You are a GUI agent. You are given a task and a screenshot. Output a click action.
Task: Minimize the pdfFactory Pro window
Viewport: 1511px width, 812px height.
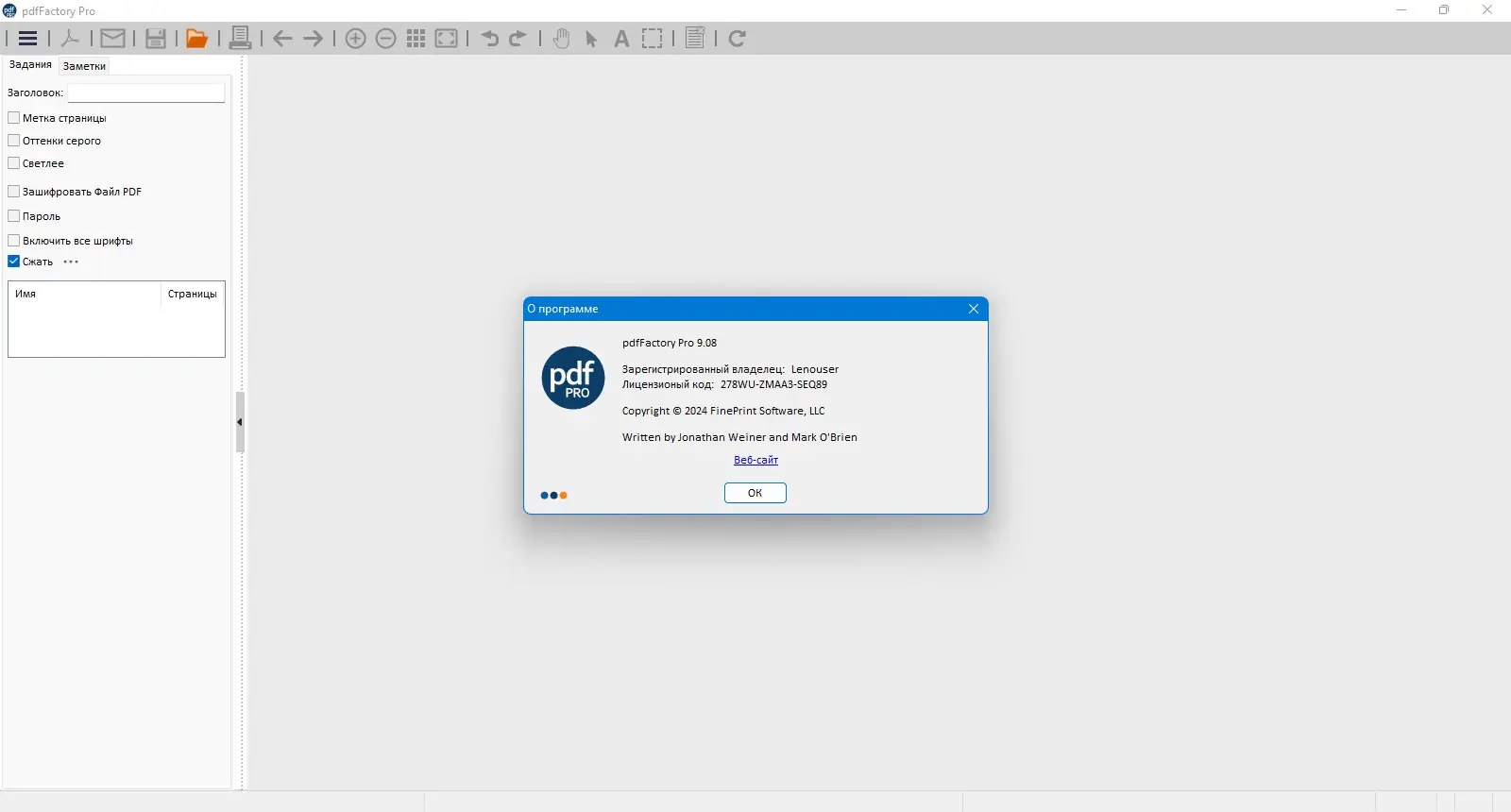1401,10
